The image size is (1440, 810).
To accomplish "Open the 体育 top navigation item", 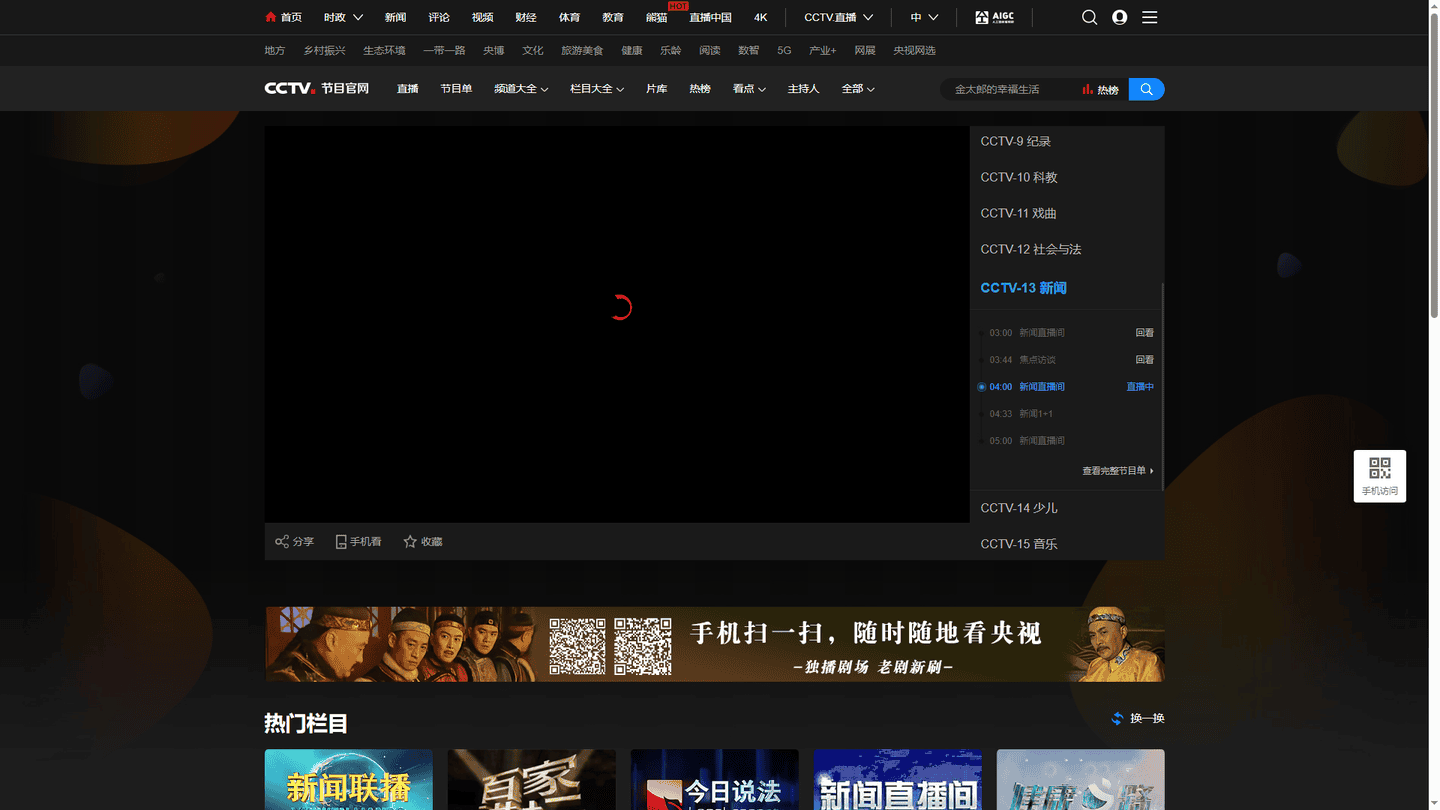I will point(569,17).
